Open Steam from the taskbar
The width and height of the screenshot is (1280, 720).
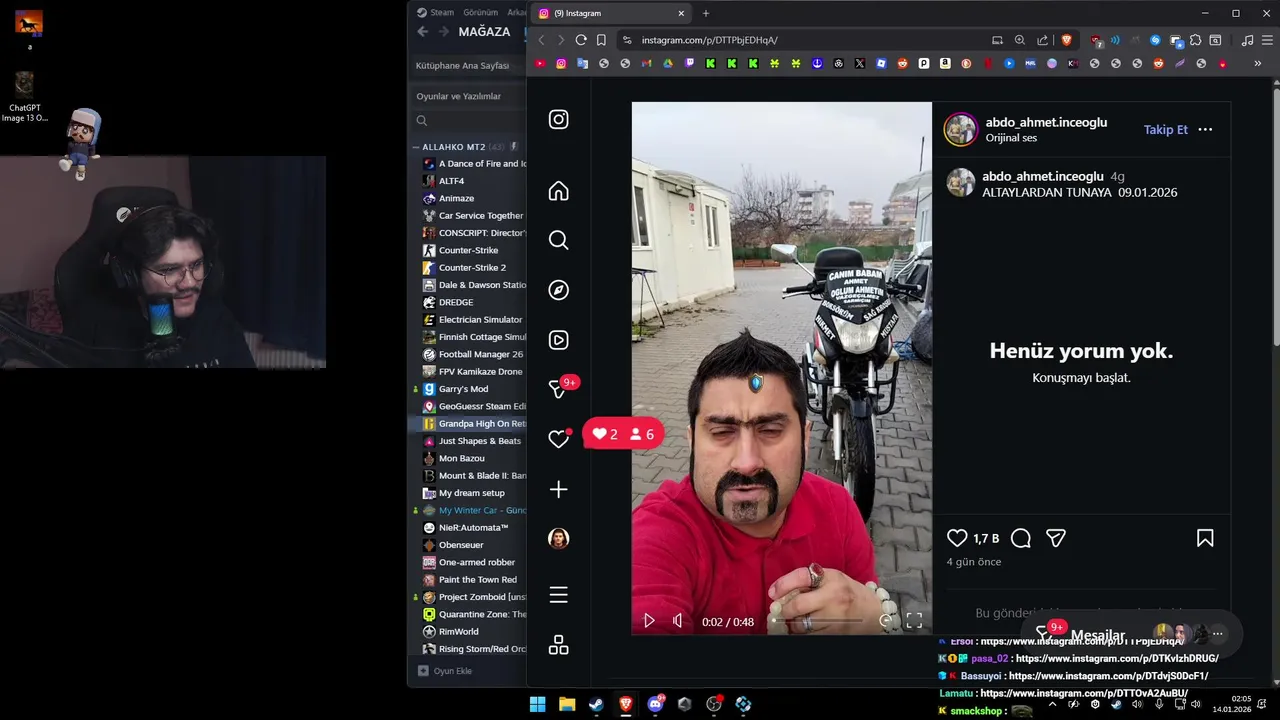click(596, 704)
